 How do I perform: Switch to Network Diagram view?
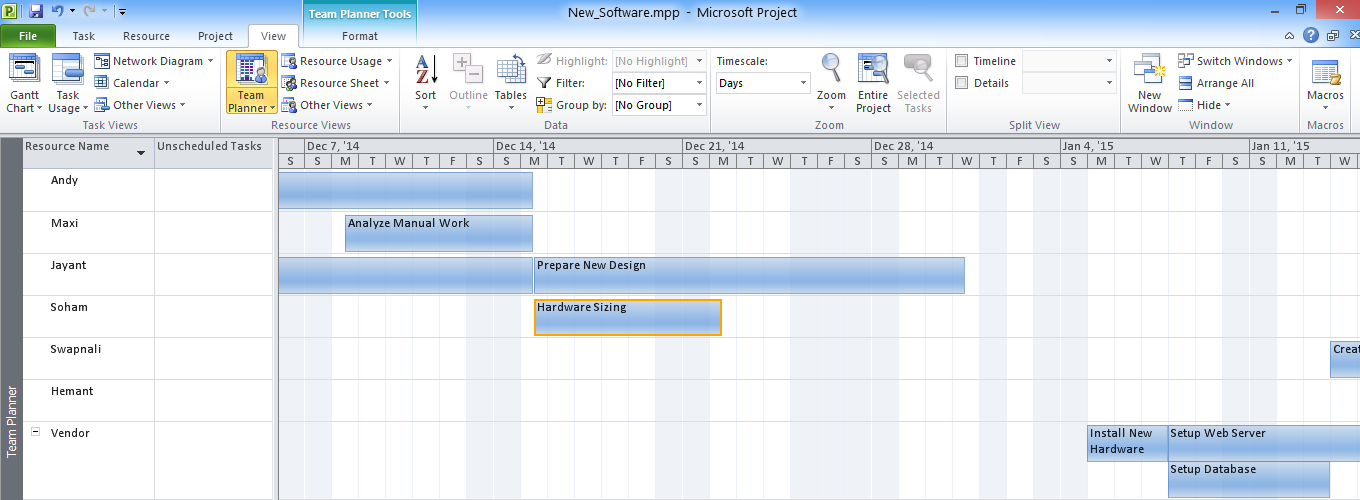coord(154,61)
